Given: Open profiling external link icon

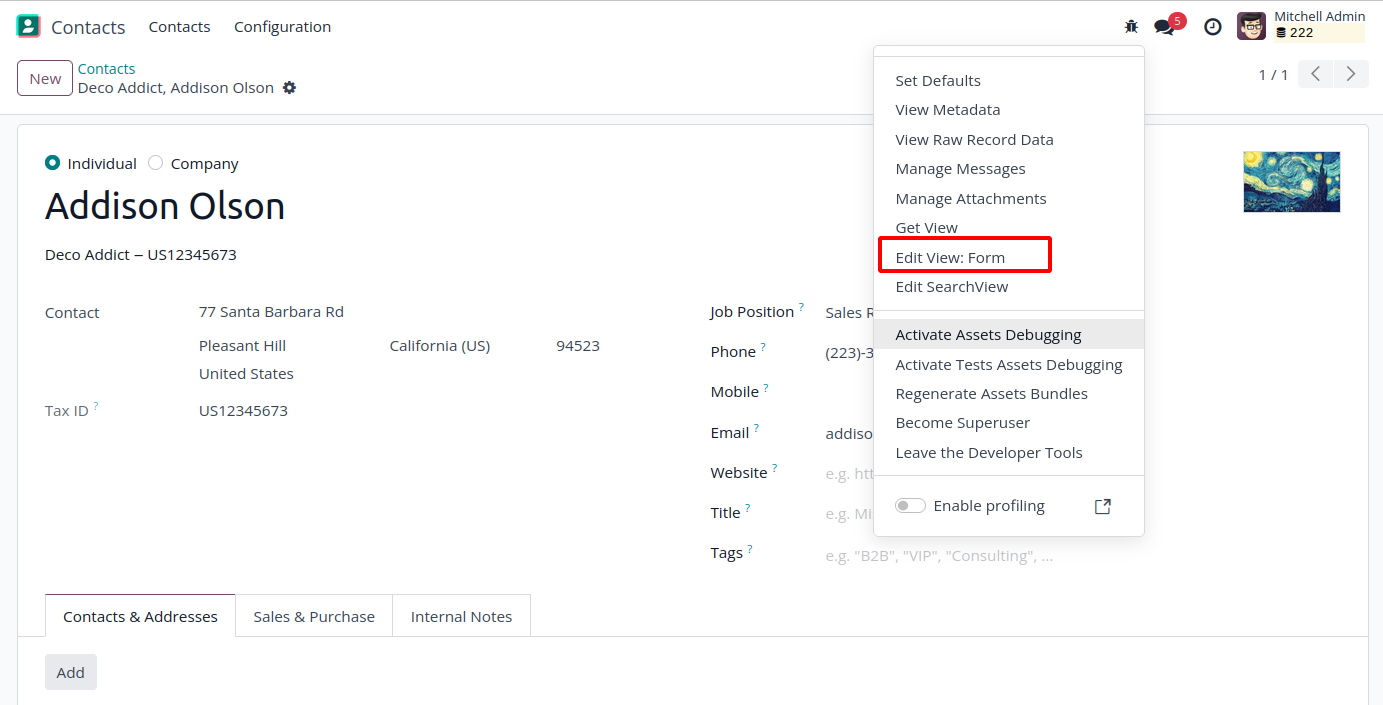Looking at the screenshot, I should click(1102, 506).
